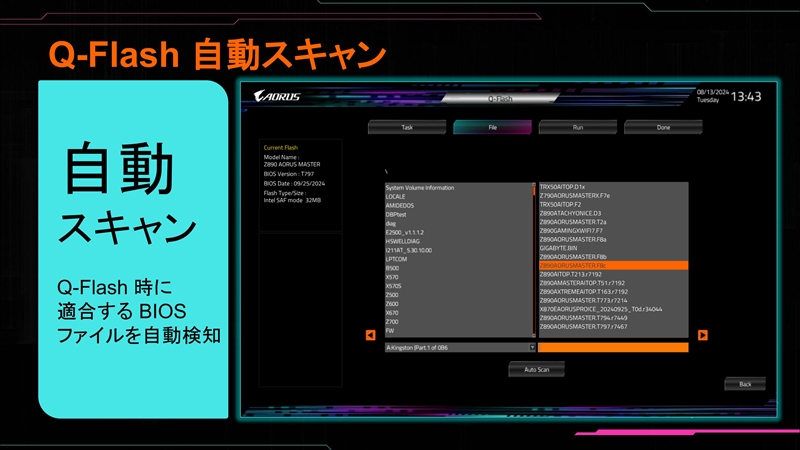Switch to the Task tab
The height and width of the screenshot is (450, 800).
pyautogui.click(x=407, y=128)
